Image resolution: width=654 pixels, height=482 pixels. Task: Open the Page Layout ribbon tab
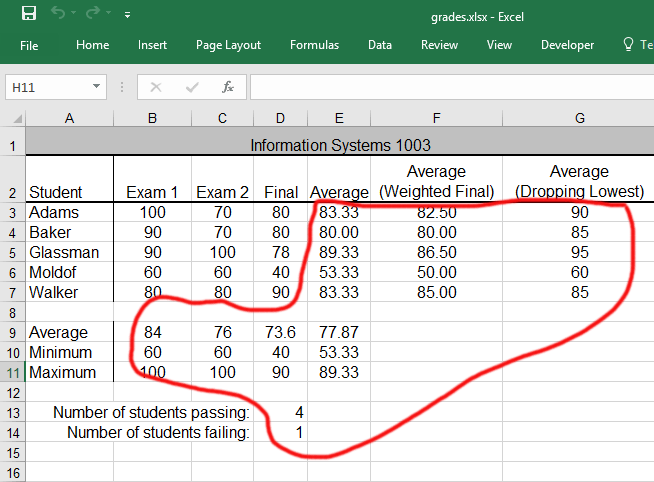click(x=228, y=45)
